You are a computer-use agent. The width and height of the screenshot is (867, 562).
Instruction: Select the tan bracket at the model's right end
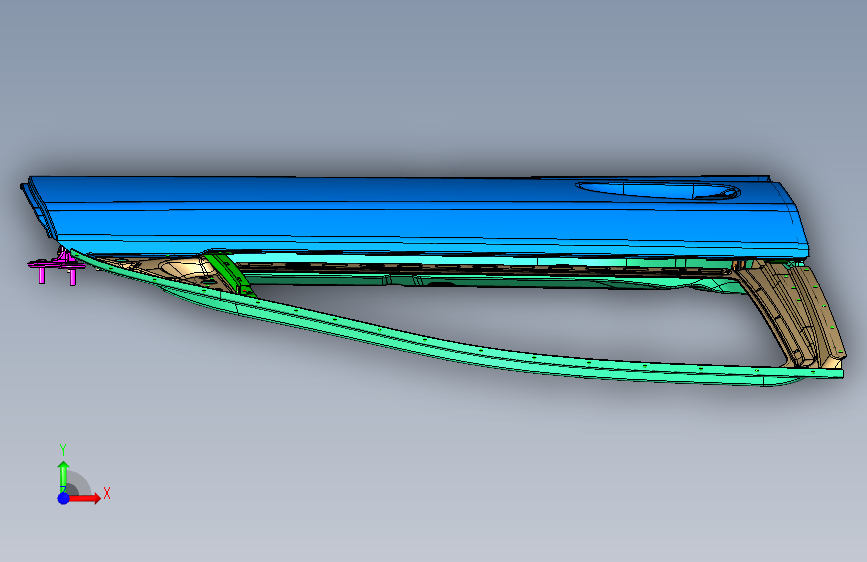[x=791, y=313]
